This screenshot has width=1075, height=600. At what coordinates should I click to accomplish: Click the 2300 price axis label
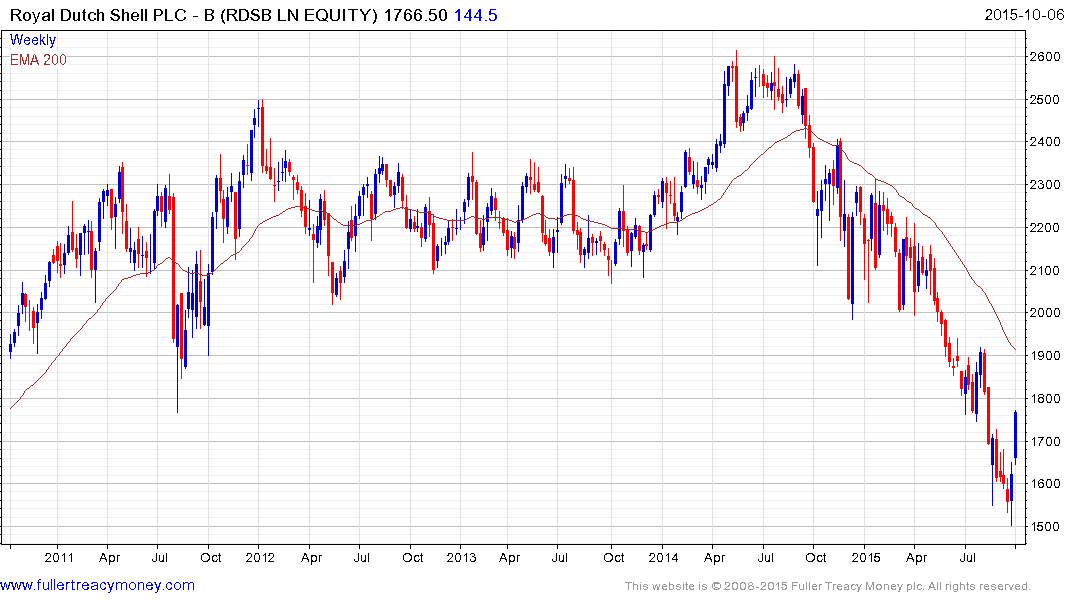pyautogui.click(x=1045, y=184)
